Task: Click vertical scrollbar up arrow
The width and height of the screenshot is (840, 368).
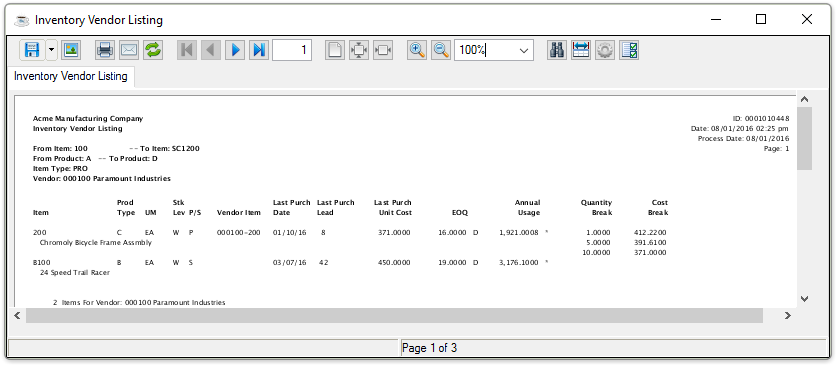Action: click(804, 100)
